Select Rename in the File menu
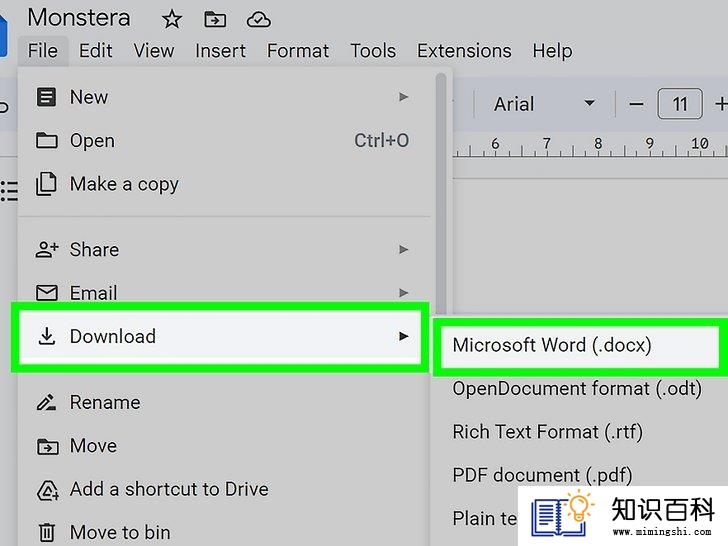Screen dimensions: 728x546 click(223, 402)
